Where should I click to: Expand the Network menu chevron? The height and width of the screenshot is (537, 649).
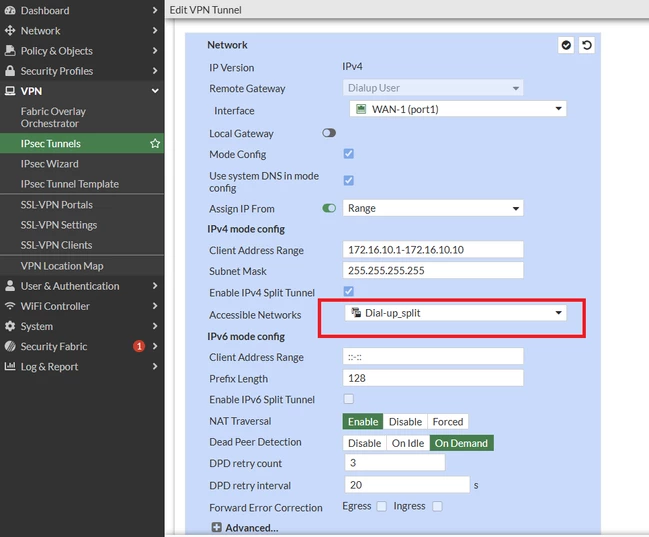[155, 30]
